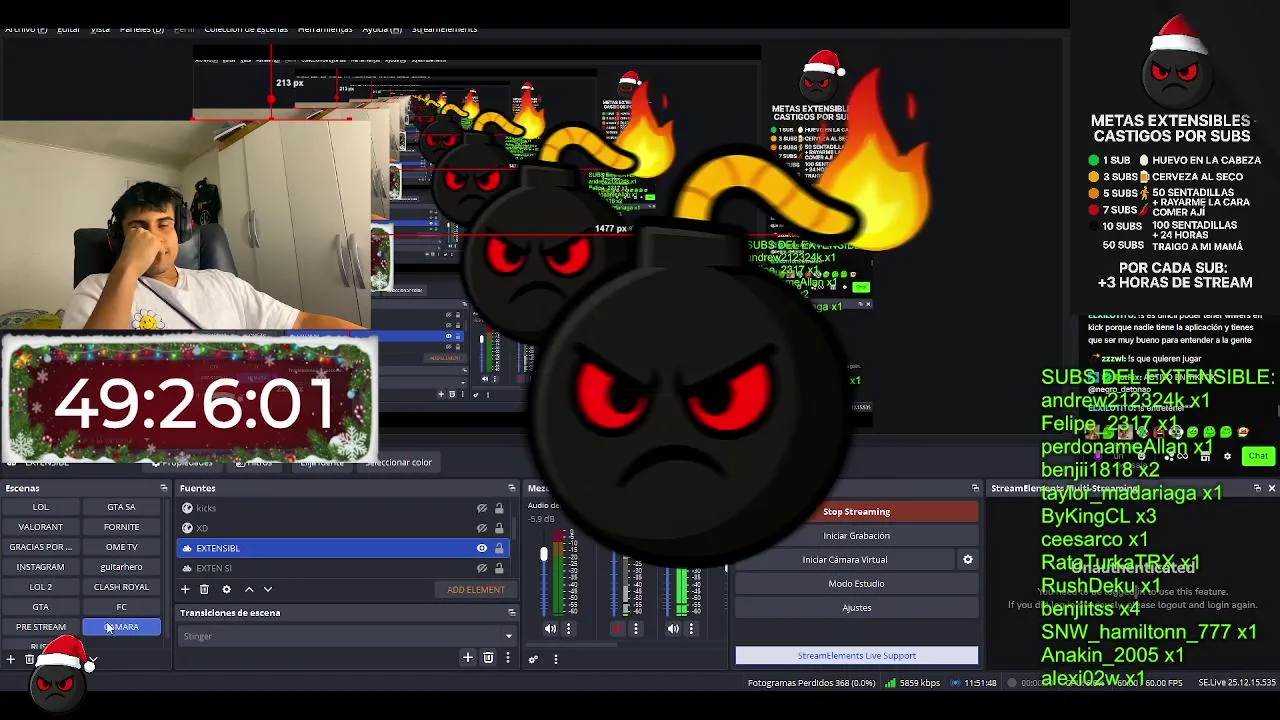Image resolution: width=1280 pixels, height=720 pixels.
Task: Open audio mixer three-dot menu
Action: [x=555, y=658]
